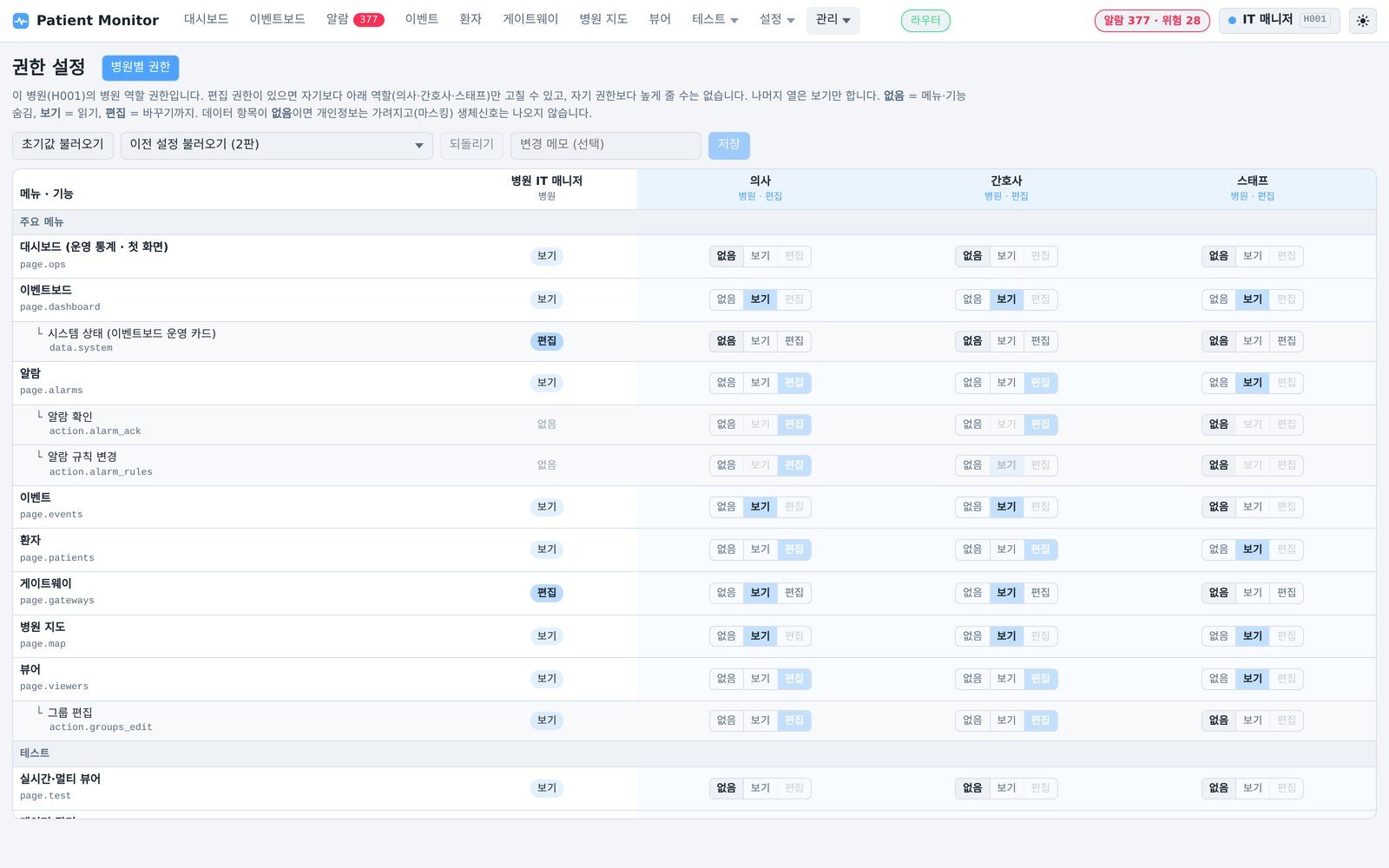This screenshot has height=868, width=1389.
Task: Click the Patient Monitor heartbeat logo icon
Action: point(21,20)
